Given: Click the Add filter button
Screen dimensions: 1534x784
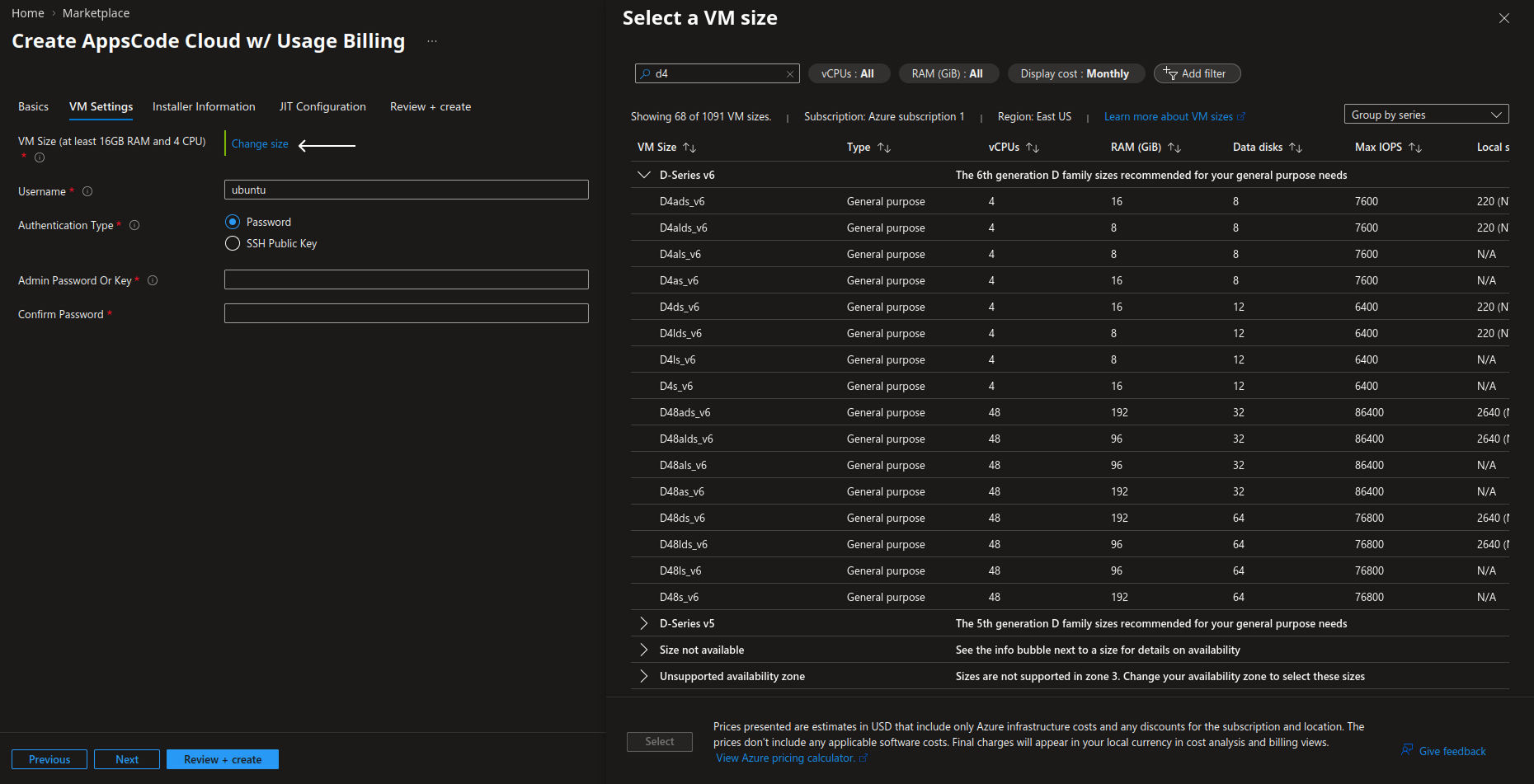Looking at the screenshot, I should pyautogui.click(x=1197, y=73).
